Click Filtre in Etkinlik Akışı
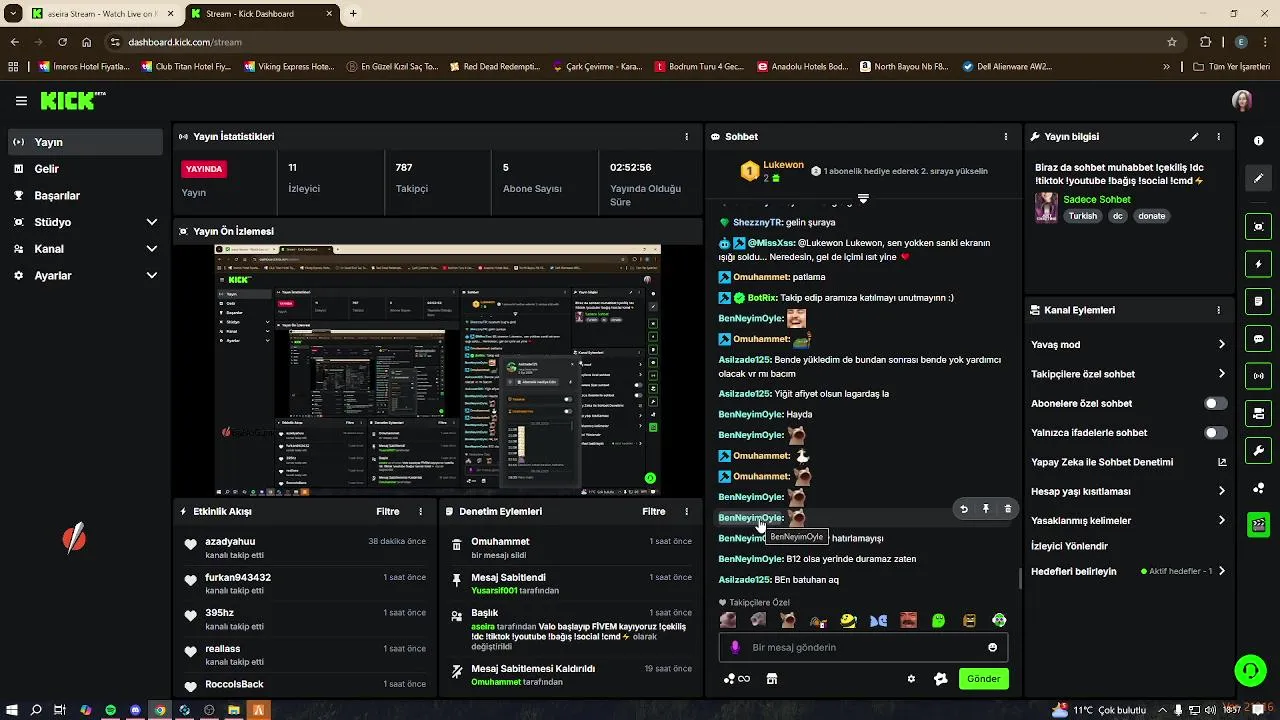 coord(387,511)
